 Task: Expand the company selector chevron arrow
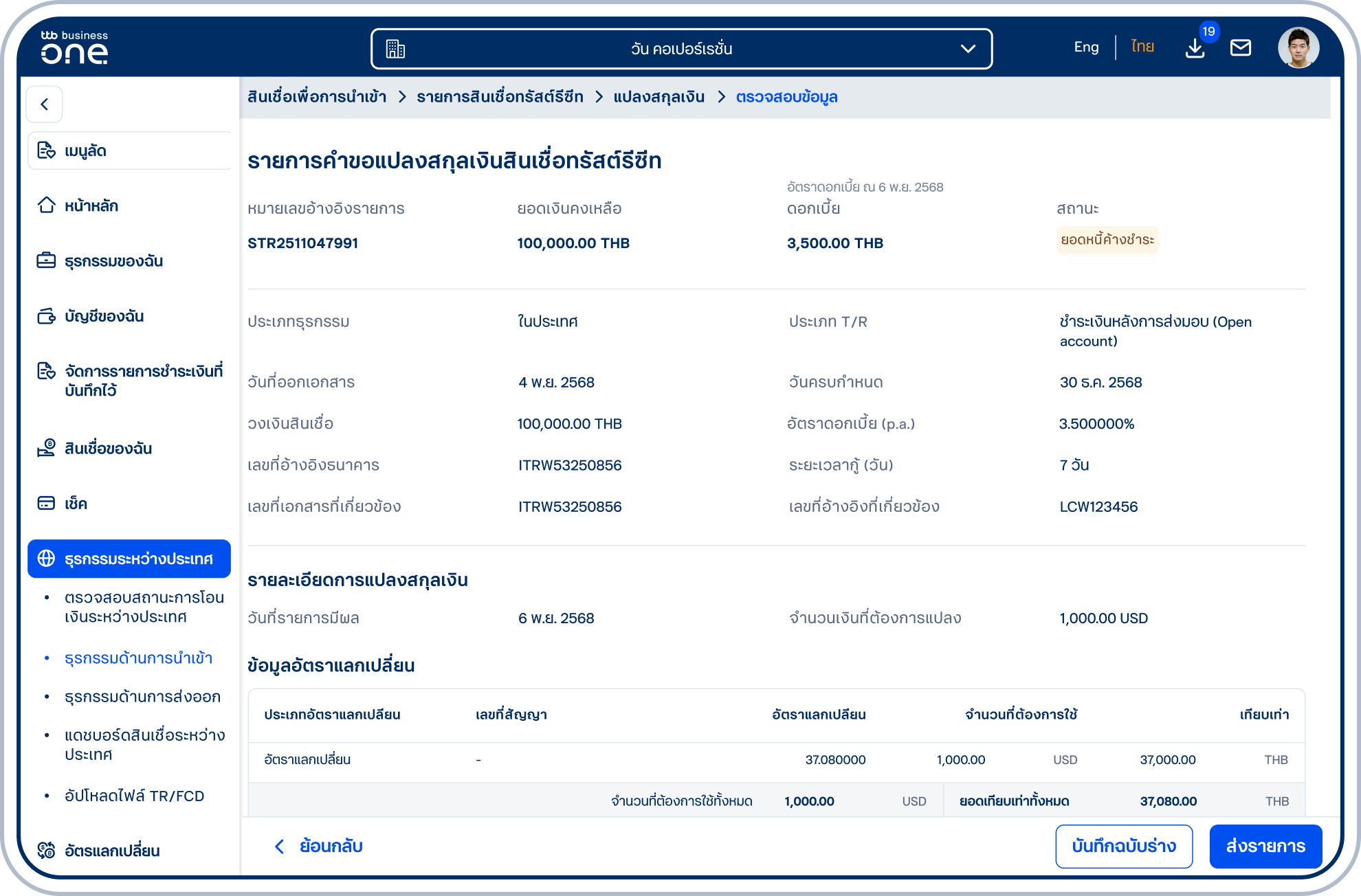pyautogui.click(x=968, y=49)
